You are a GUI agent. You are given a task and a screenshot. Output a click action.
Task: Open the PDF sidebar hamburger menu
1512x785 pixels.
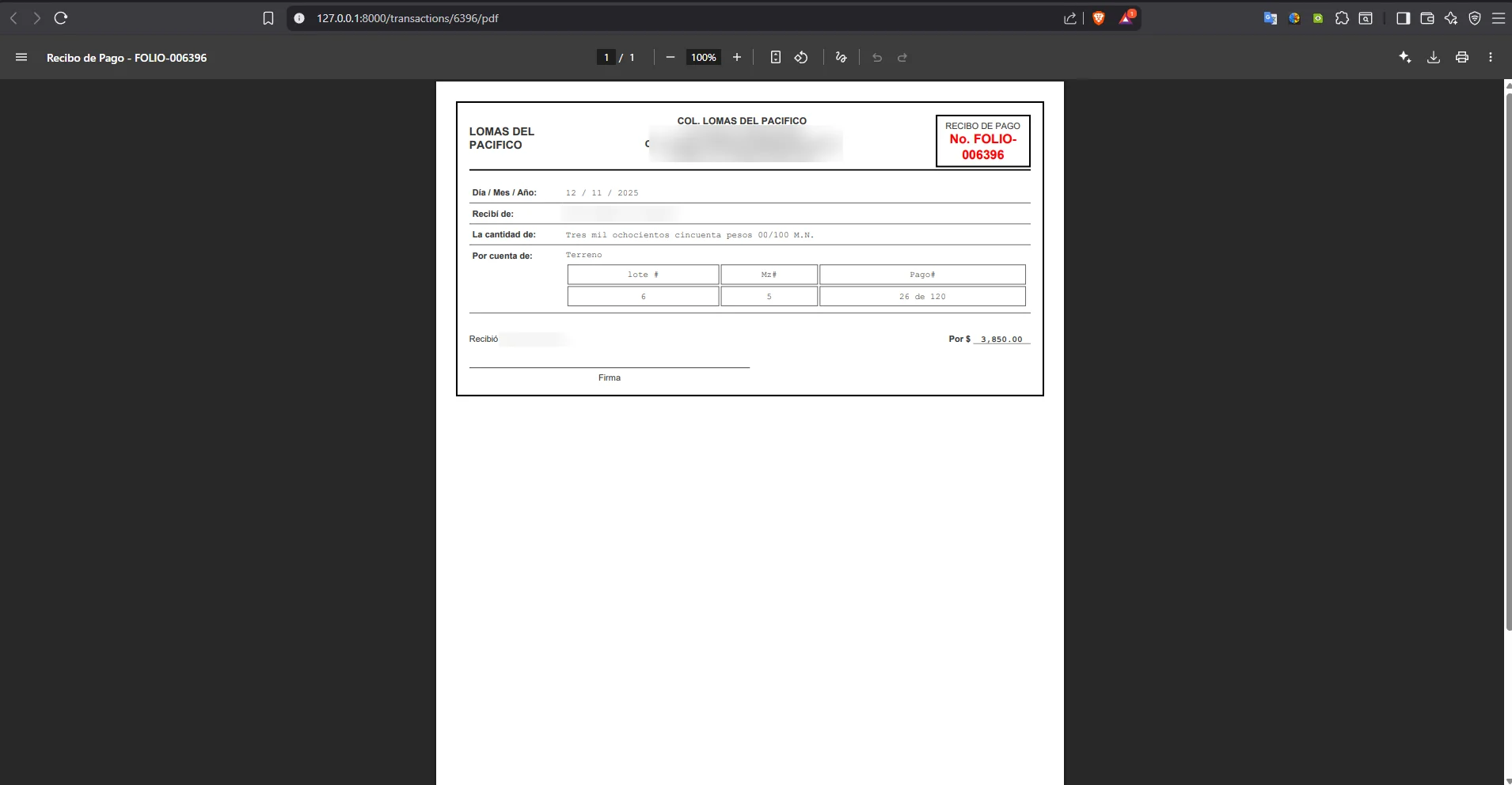coord(21,57)
